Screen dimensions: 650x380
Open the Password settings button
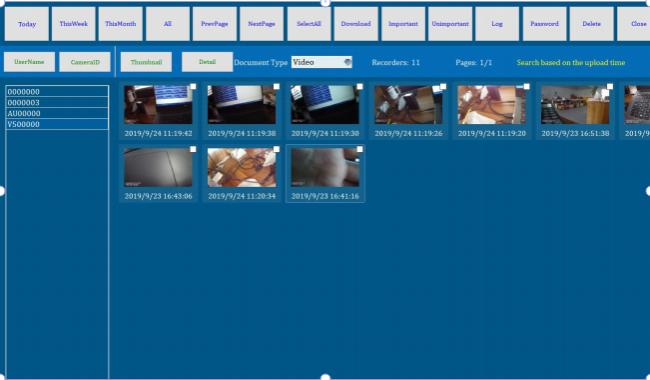(544, 24)
